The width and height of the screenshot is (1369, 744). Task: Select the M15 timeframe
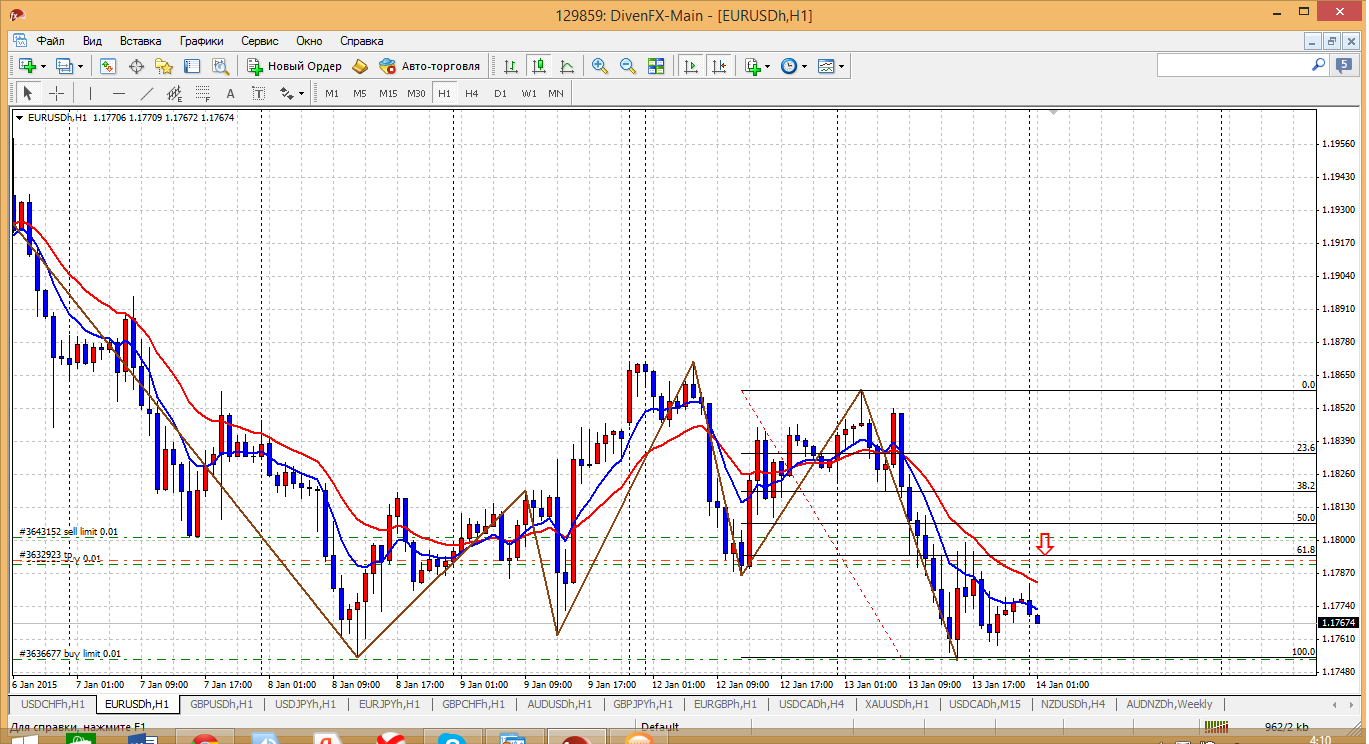coord(388,93)
